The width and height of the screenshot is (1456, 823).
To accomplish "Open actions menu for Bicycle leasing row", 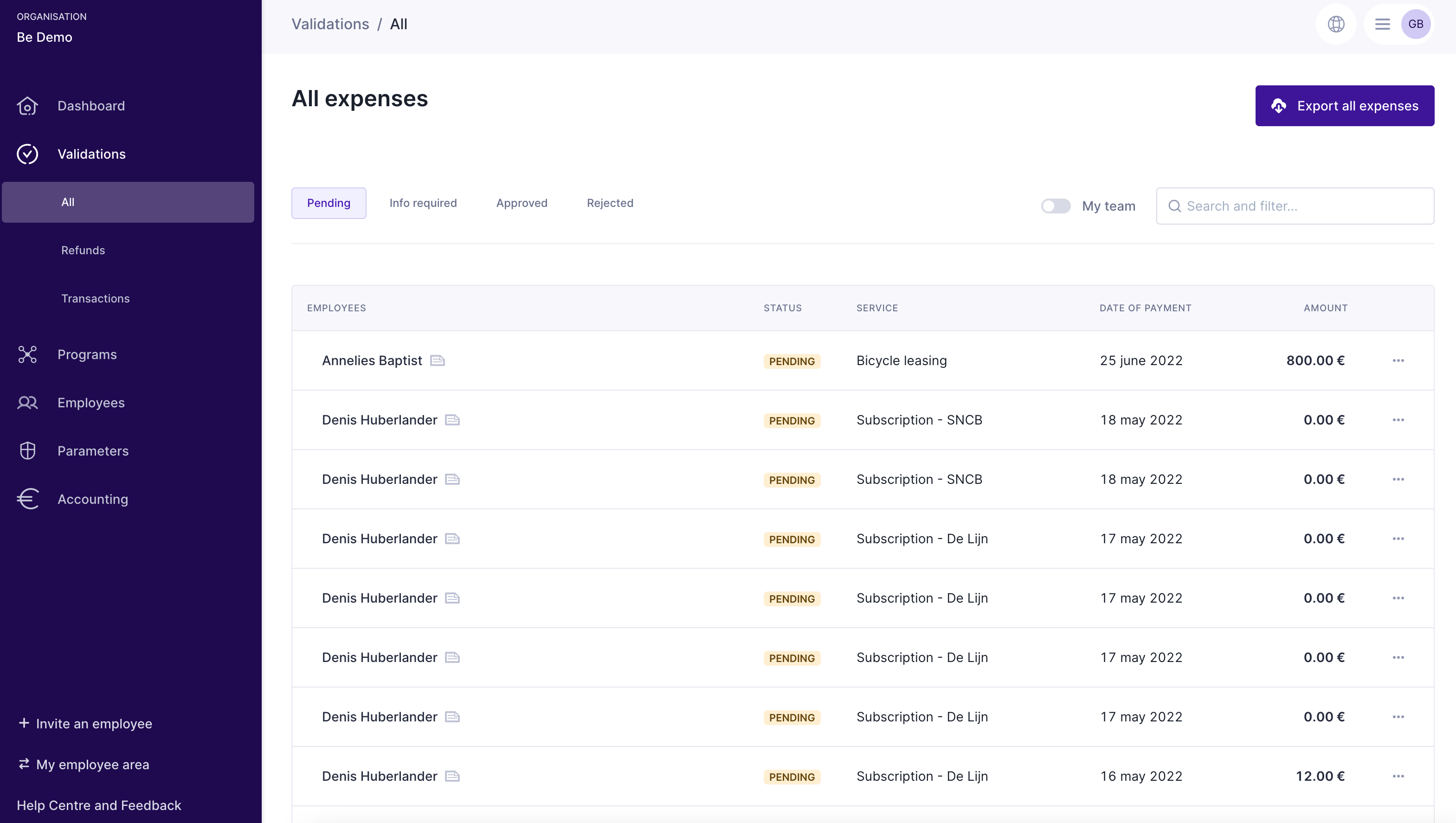I will pos(1398,360).
